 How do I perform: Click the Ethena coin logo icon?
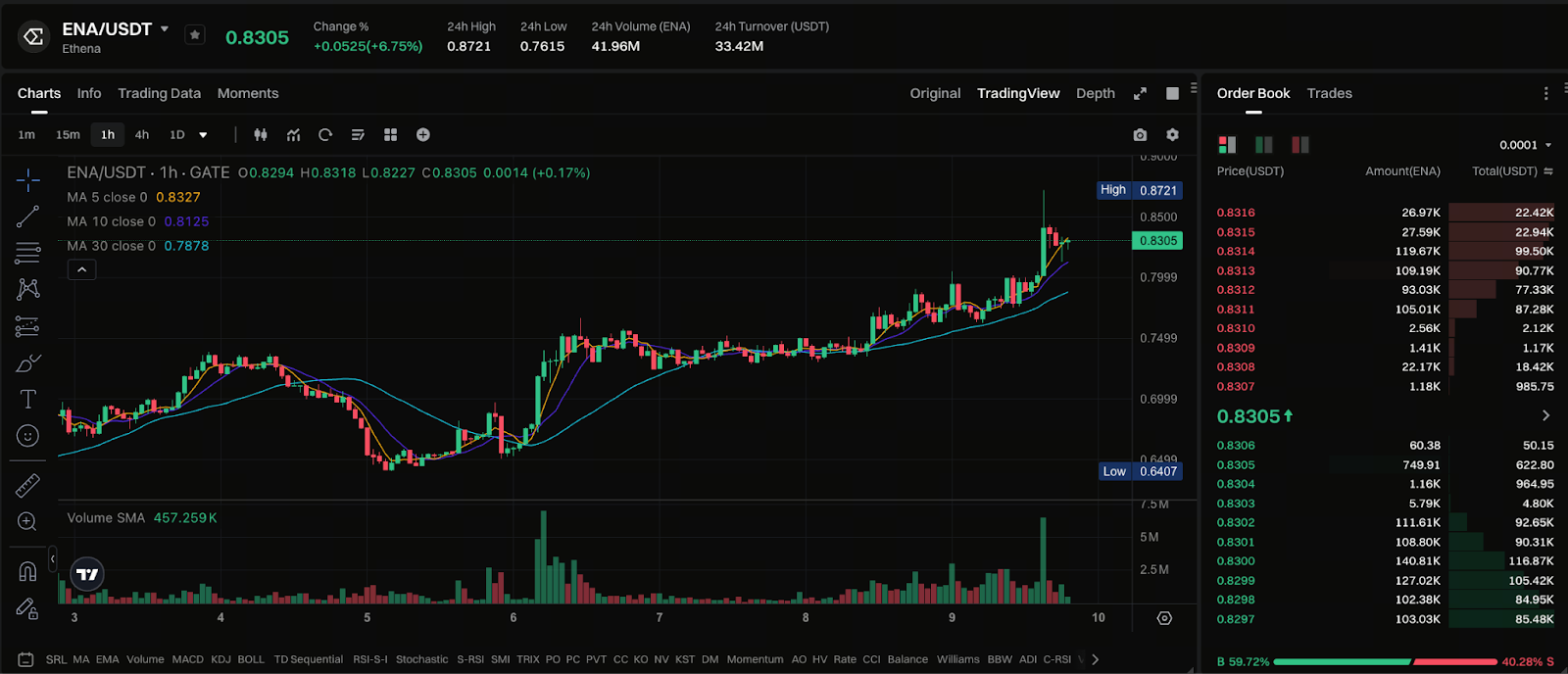33,37
